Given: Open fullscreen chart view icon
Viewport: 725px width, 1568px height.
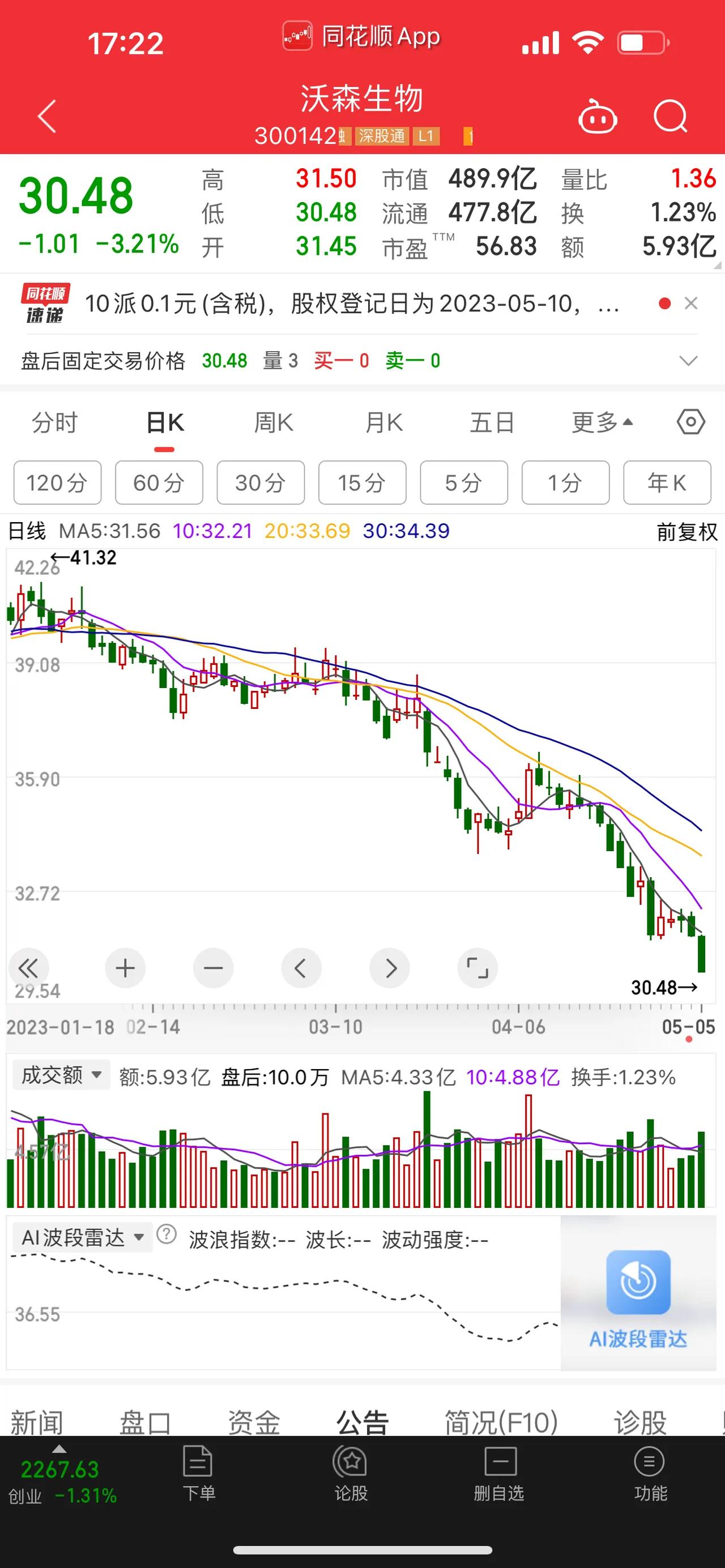Looking at the screenshot, I should click(x=477, y=968).
